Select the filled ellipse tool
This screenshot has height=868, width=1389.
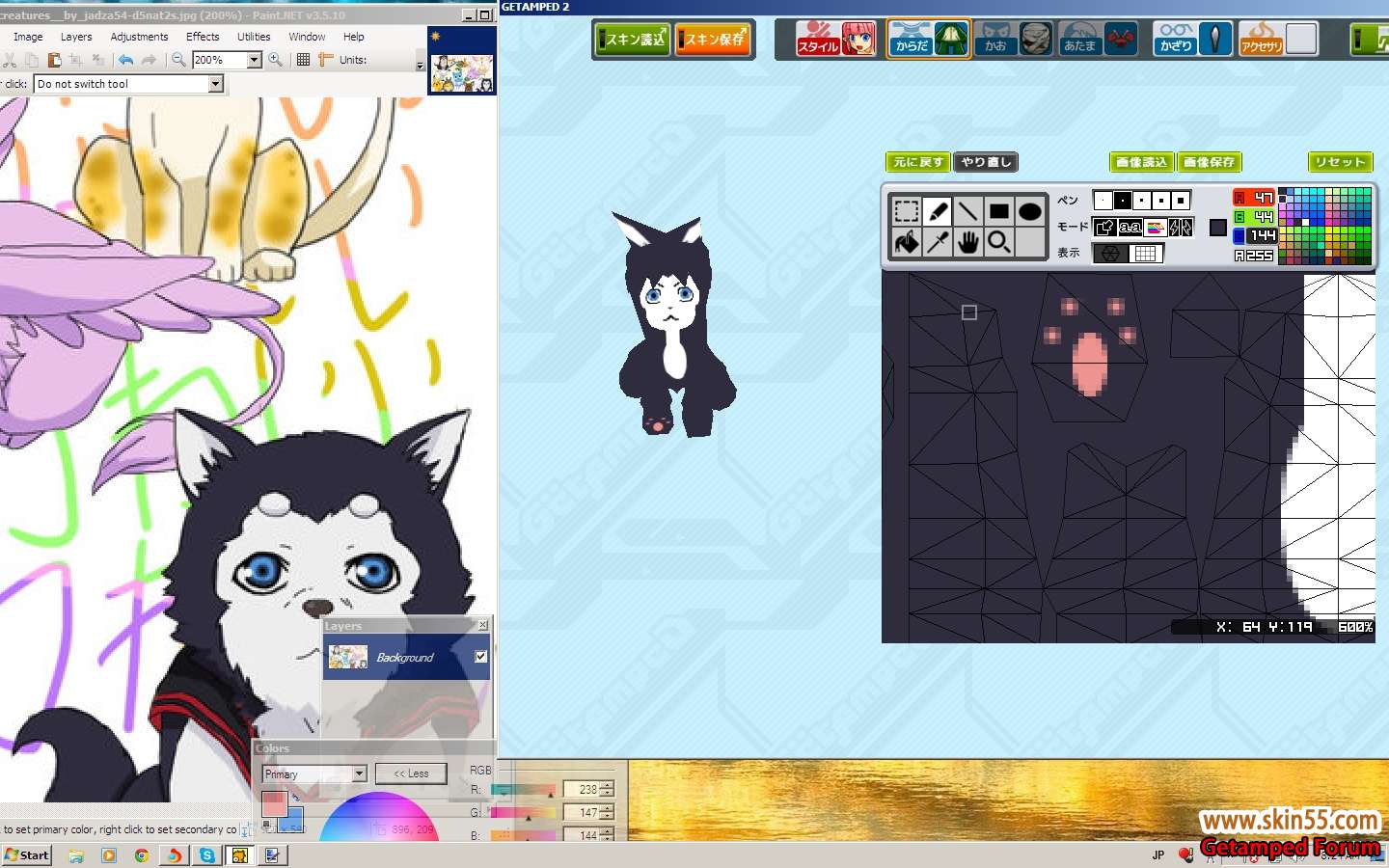point(1029,211)
